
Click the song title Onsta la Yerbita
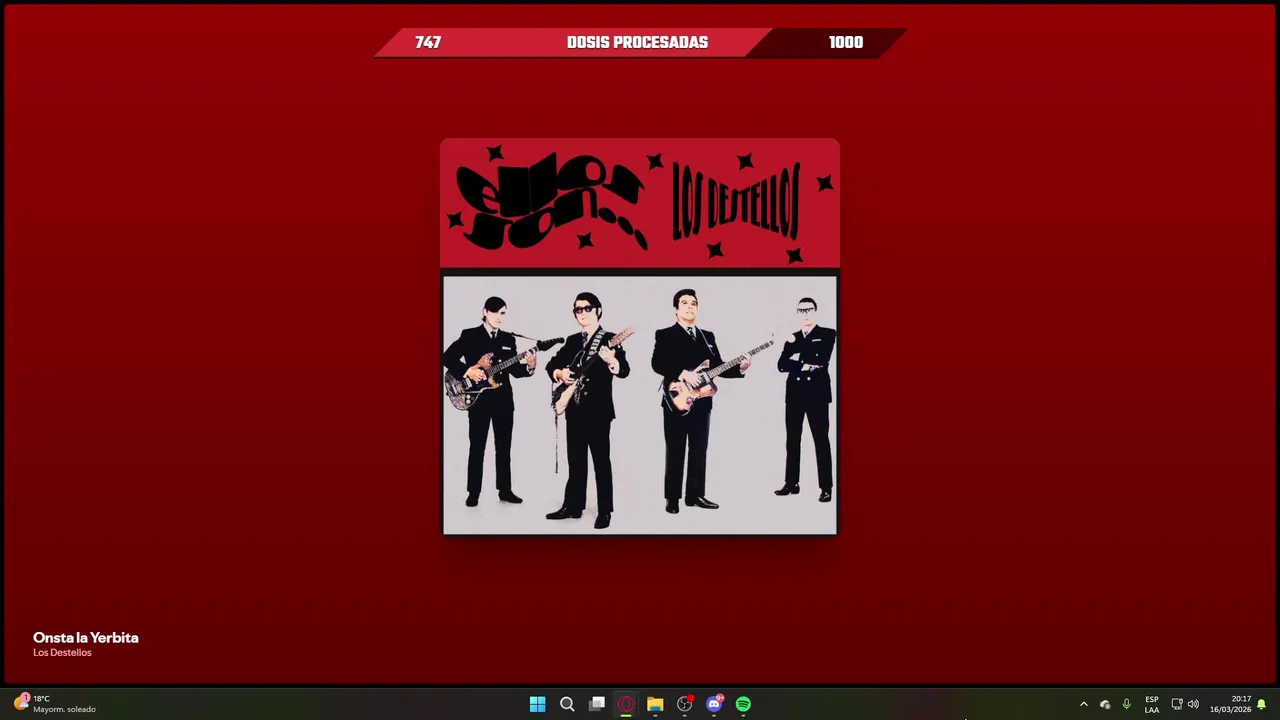point(86,637)
